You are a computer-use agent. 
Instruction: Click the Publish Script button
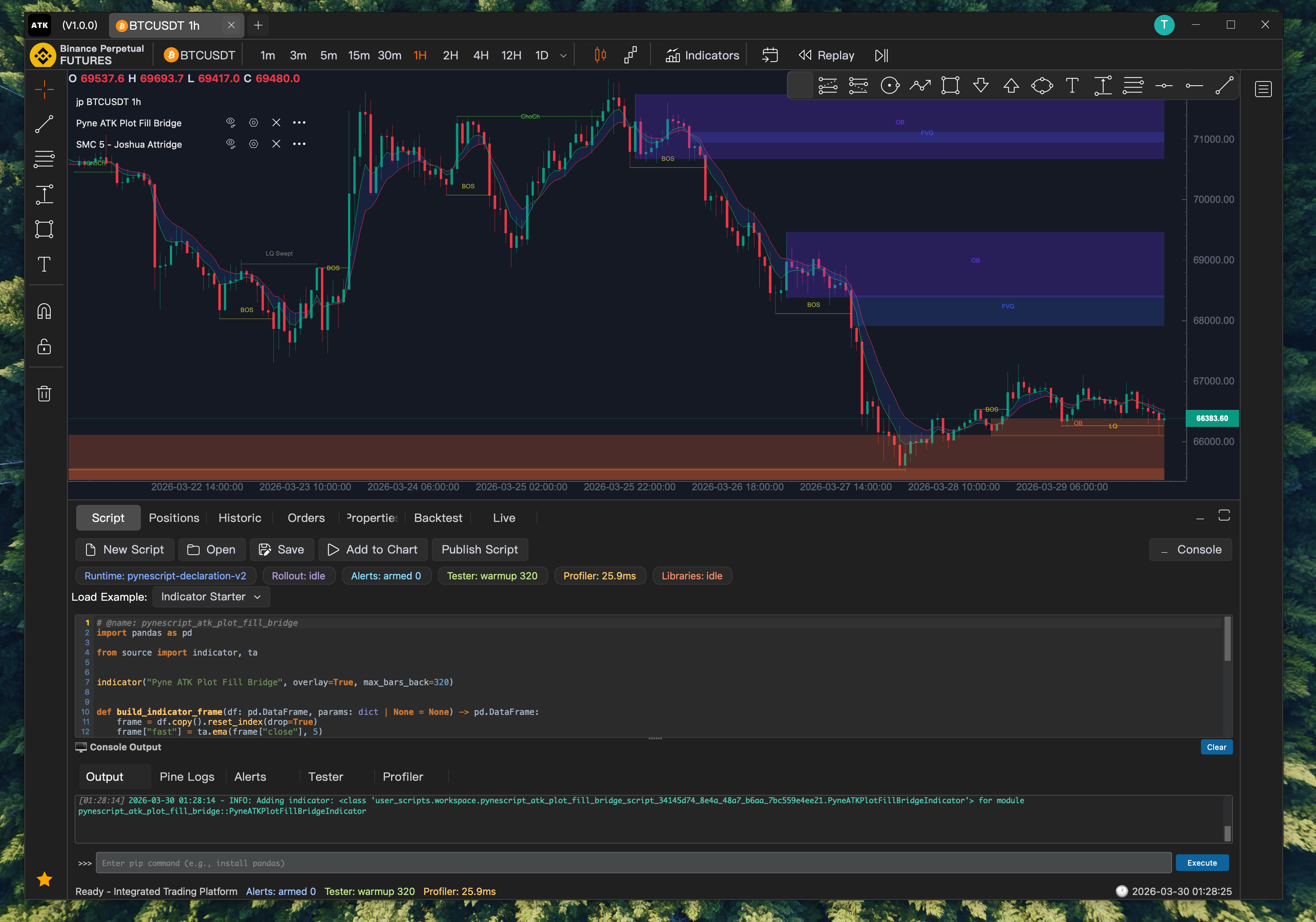pyautogui.click(x=480, y=549)
